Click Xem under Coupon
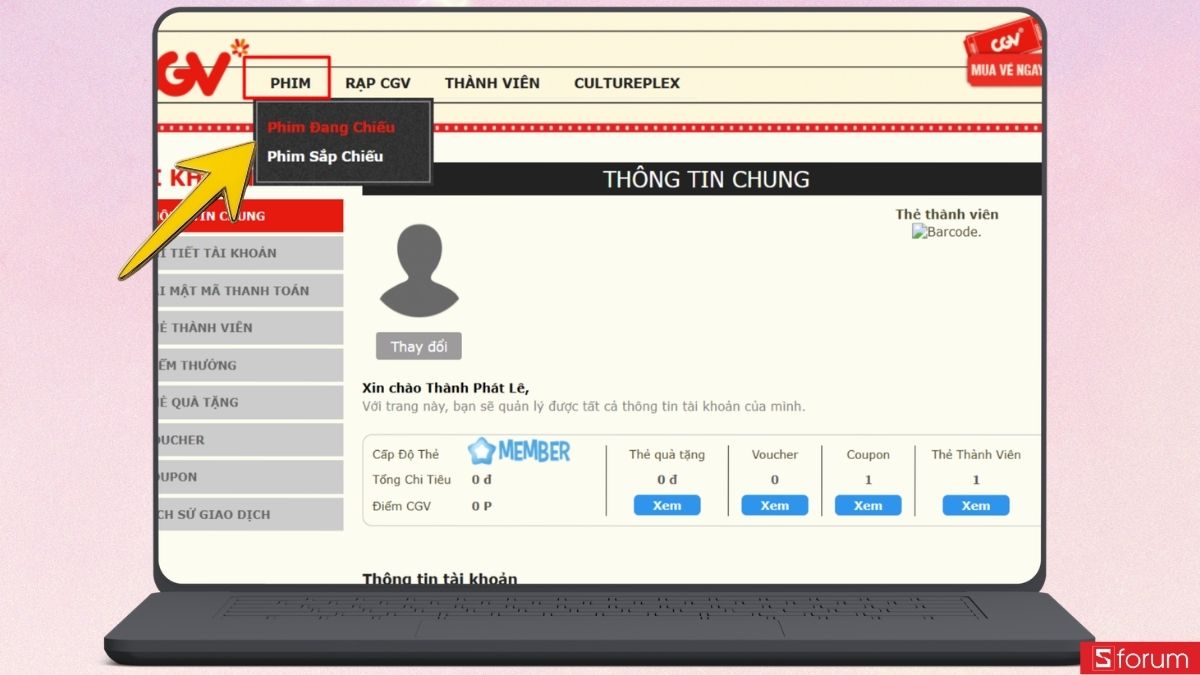Screen dimensions: 1200x675 point(868,505)
